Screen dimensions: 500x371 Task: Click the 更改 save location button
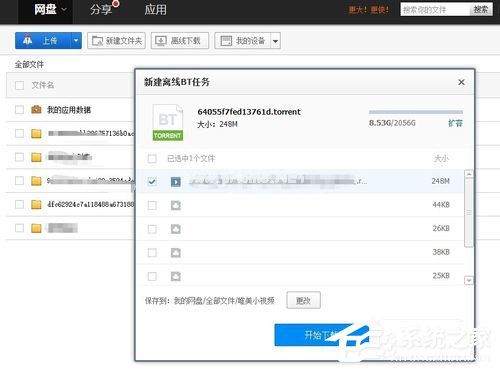click(x=304, y=300)
